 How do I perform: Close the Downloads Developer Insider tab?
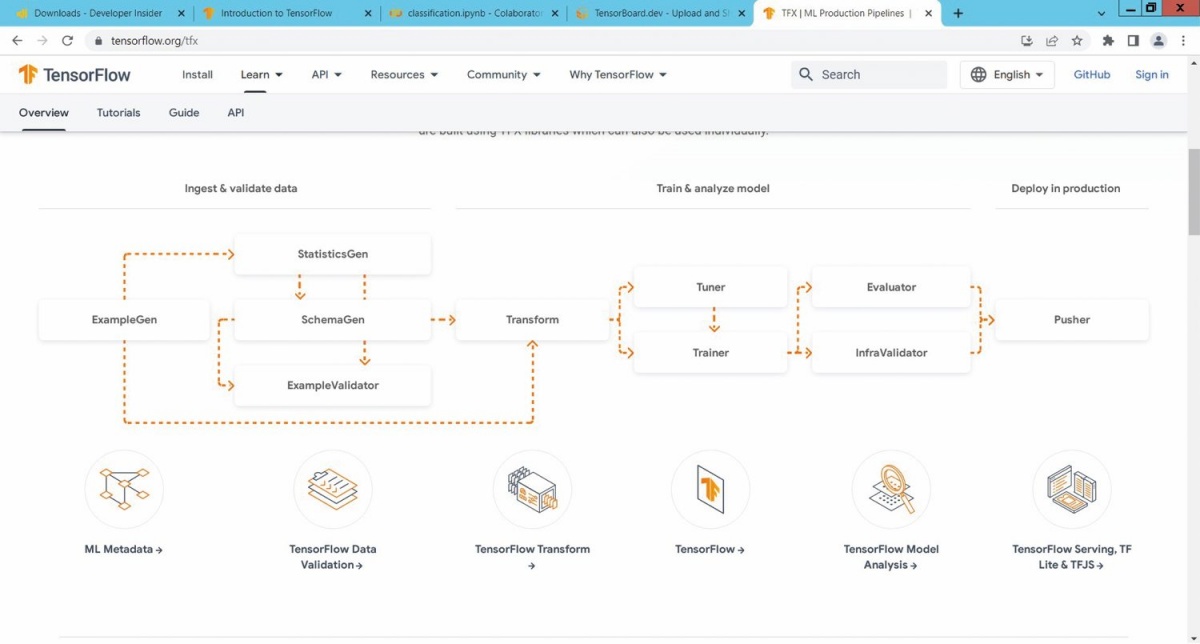(x=180, y=13)
